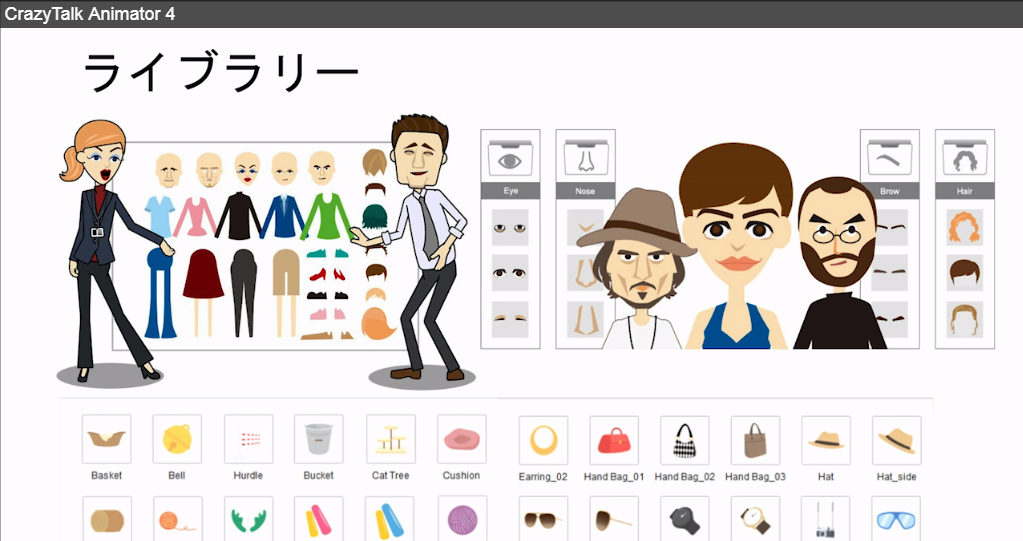Select the red high-heel shoes
Viewport: 1023px width, 541px height.
[328, 274]
